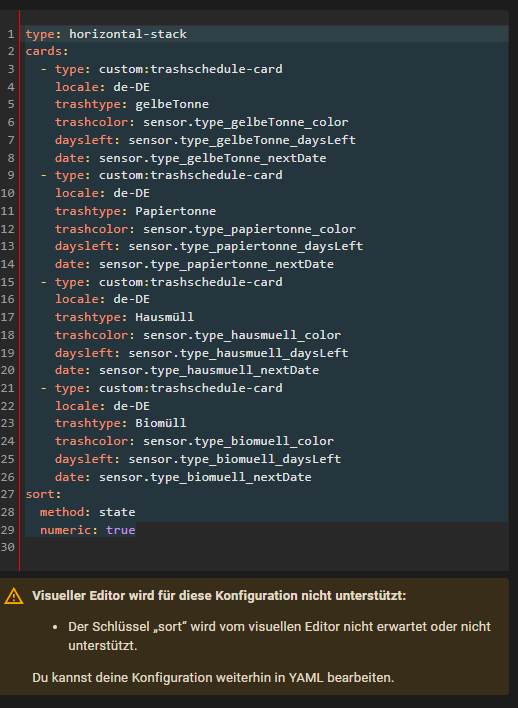This screenshot has width=518, height=708.
Task: Click 'custom:trashschedule-card' on line 21
Action: [x=191, y=388]
